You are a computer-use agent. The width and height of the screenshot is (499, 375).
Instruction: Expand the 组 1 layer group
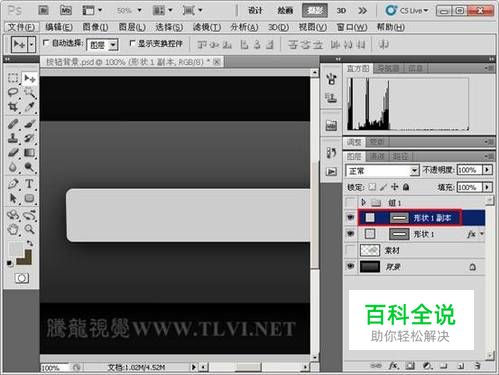pyautogui.click(x=363, y=202)
